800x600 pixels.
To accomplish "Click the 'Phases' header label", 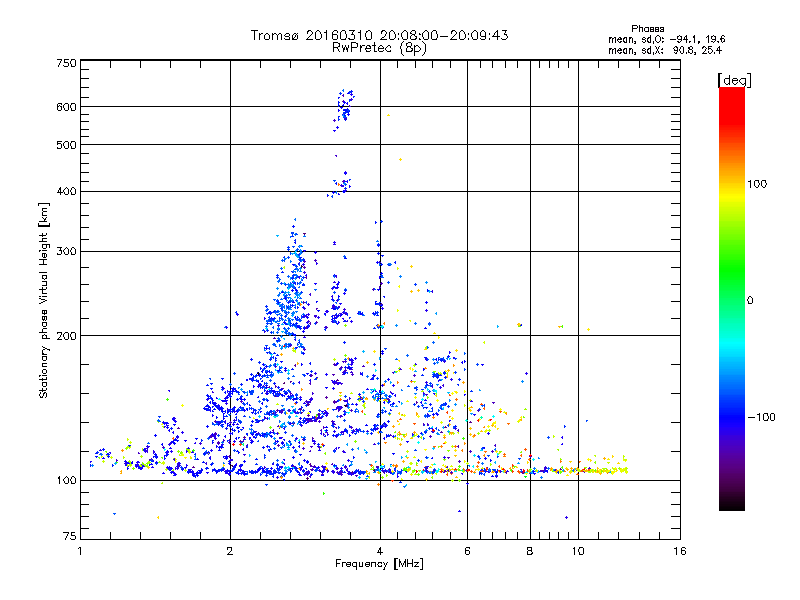I will tap(647, 29).
